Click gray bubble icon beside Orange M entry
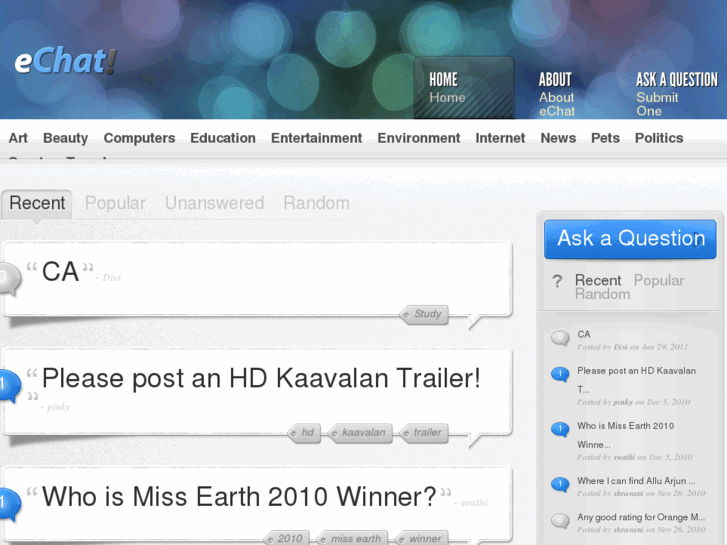The image size is (727, 545). (x=560, y=521)
